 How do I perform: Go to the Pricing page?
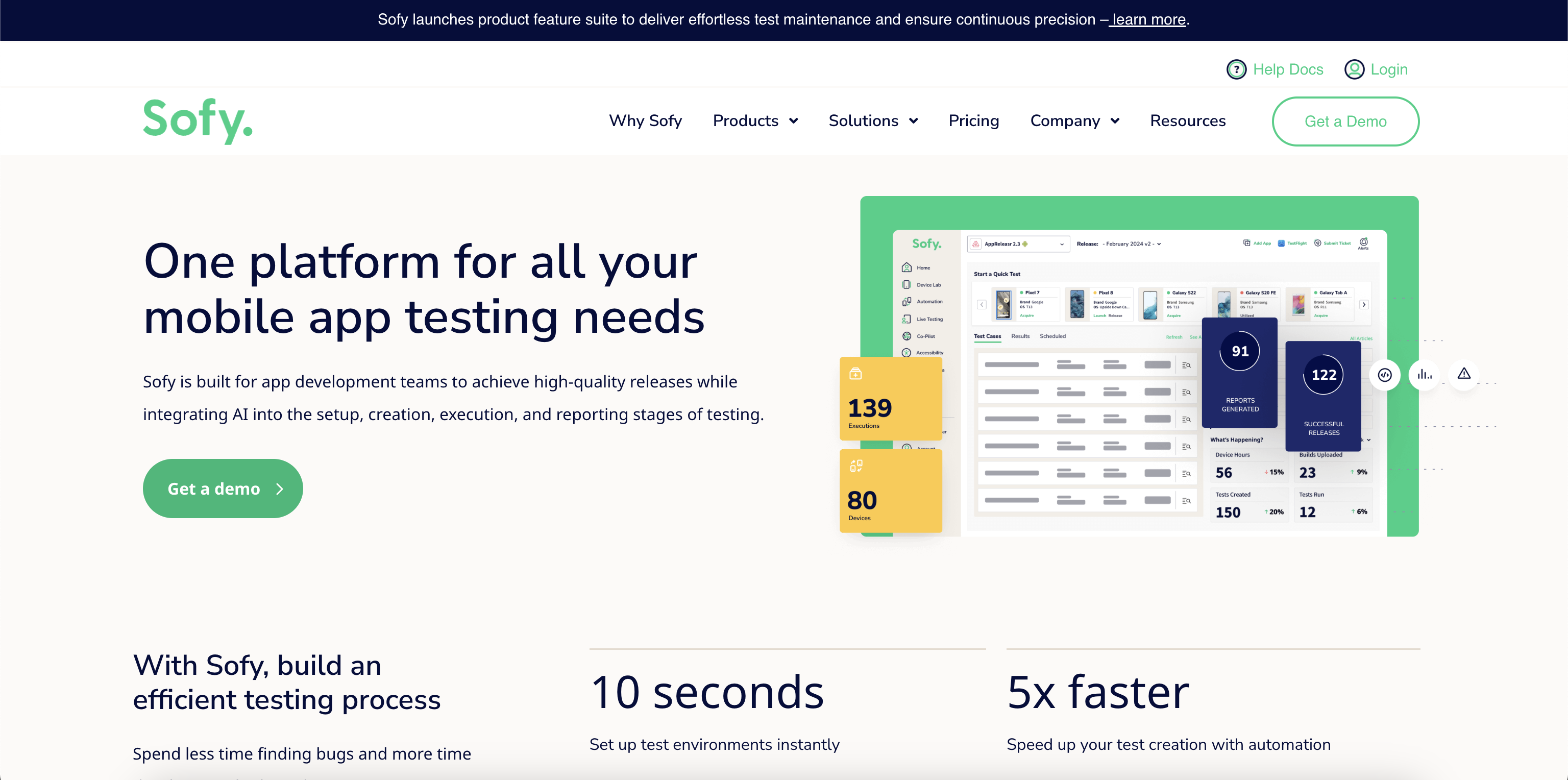973,120
